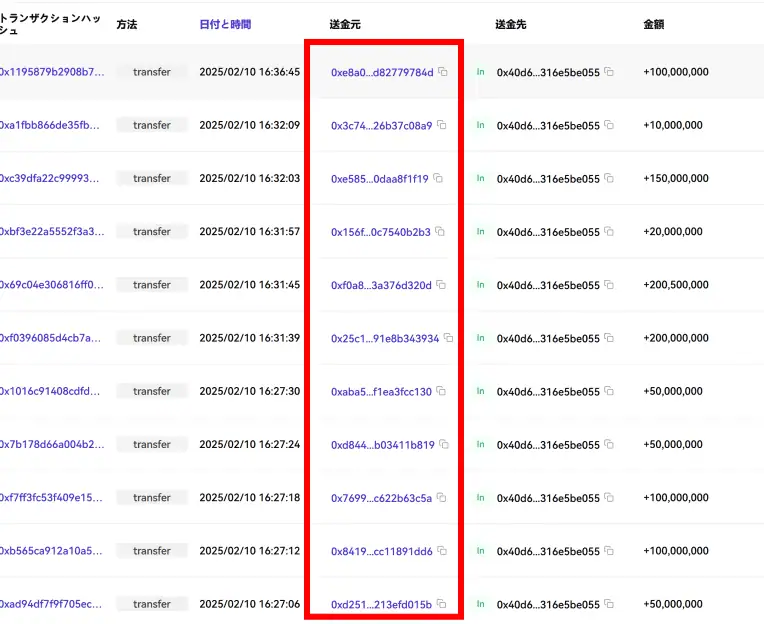The width and height of the screenshot is (764, 624).
Task: Sort by 日付と時間 column header
Action: [225, 24]
